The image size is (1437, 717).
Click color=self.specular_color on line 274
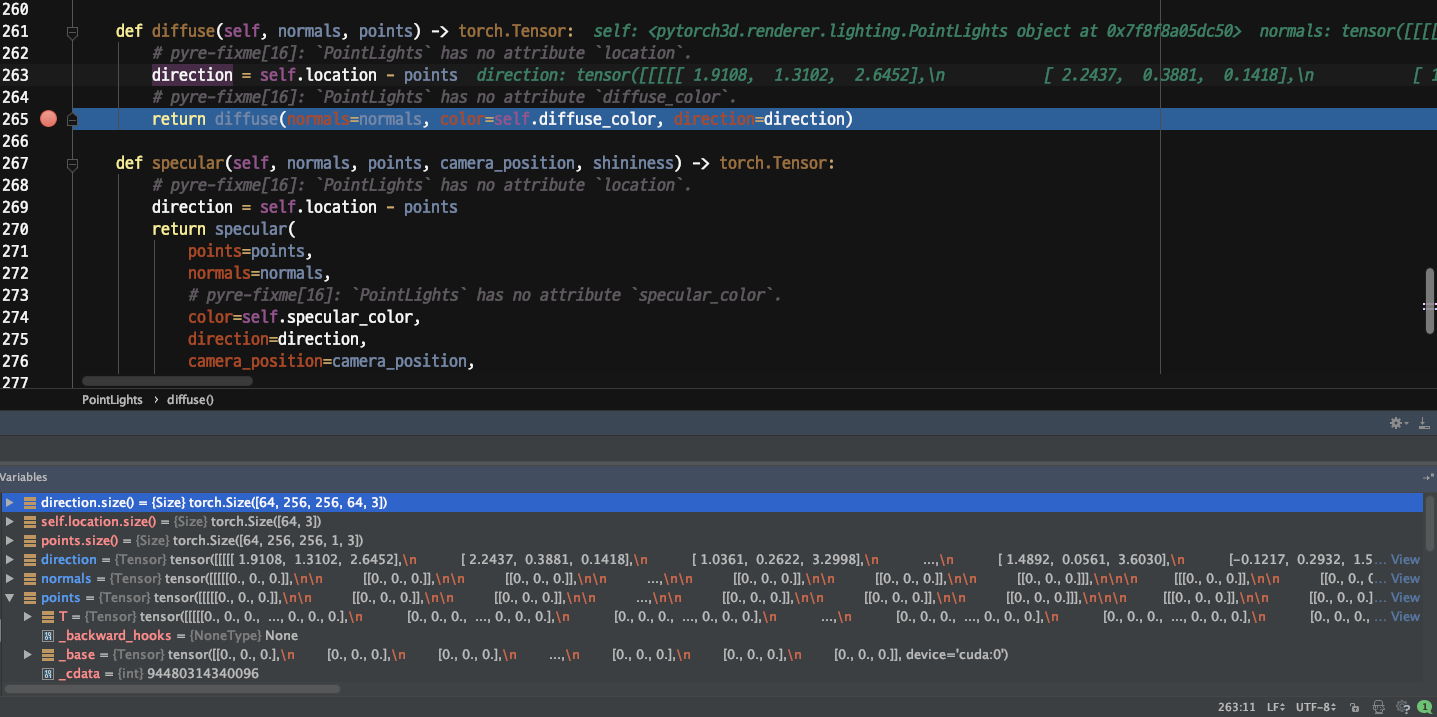[x=304, y=317]
